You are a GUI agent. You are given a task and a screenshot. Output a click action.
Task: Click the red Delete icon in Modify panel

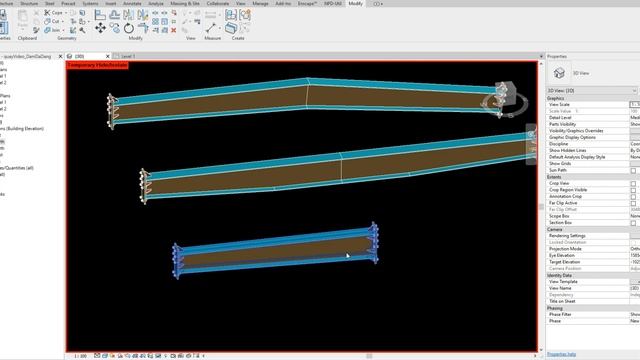point(173,30)
